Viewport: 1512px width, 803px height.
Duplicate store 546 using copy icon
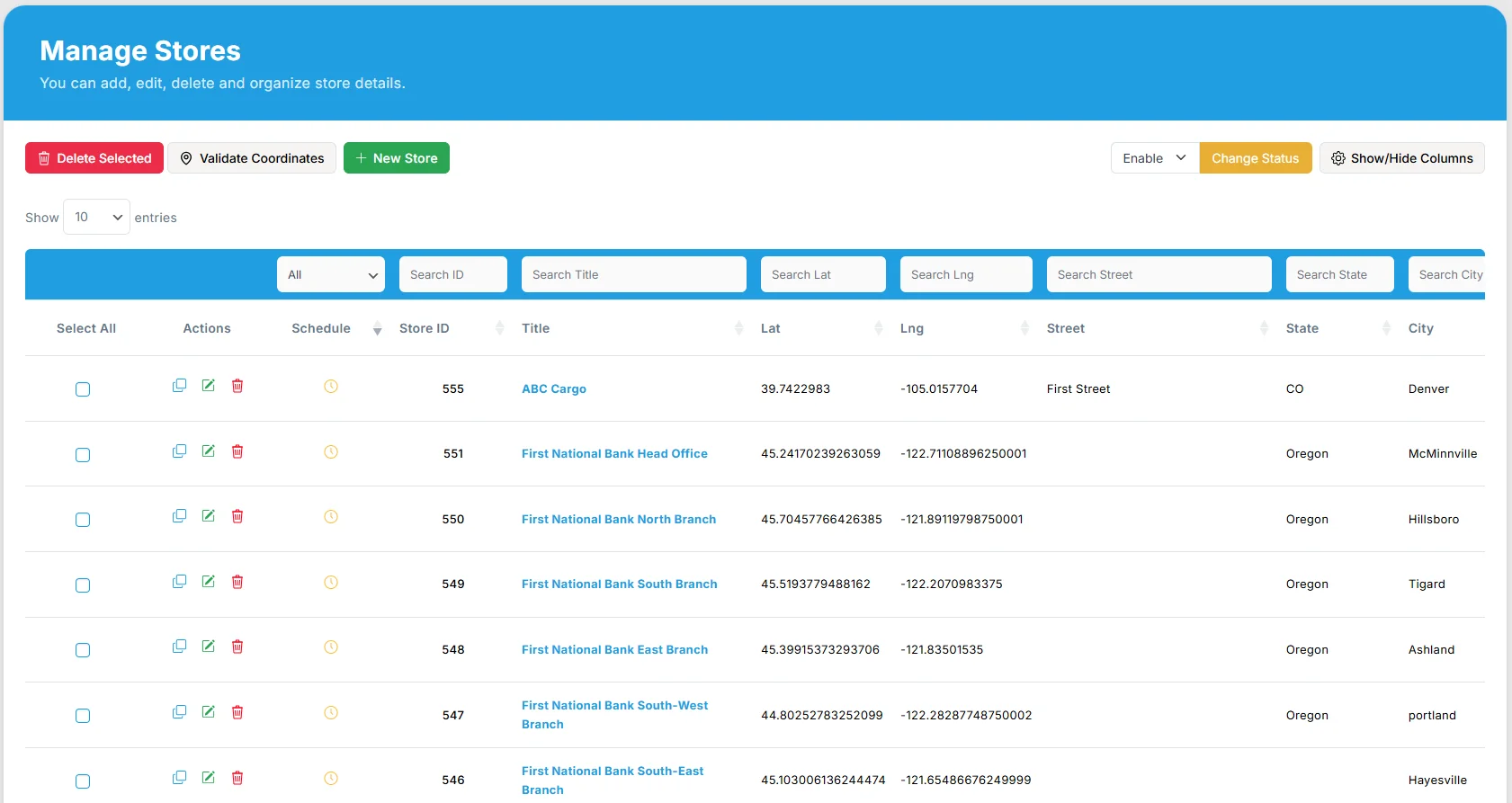[179, 778]
